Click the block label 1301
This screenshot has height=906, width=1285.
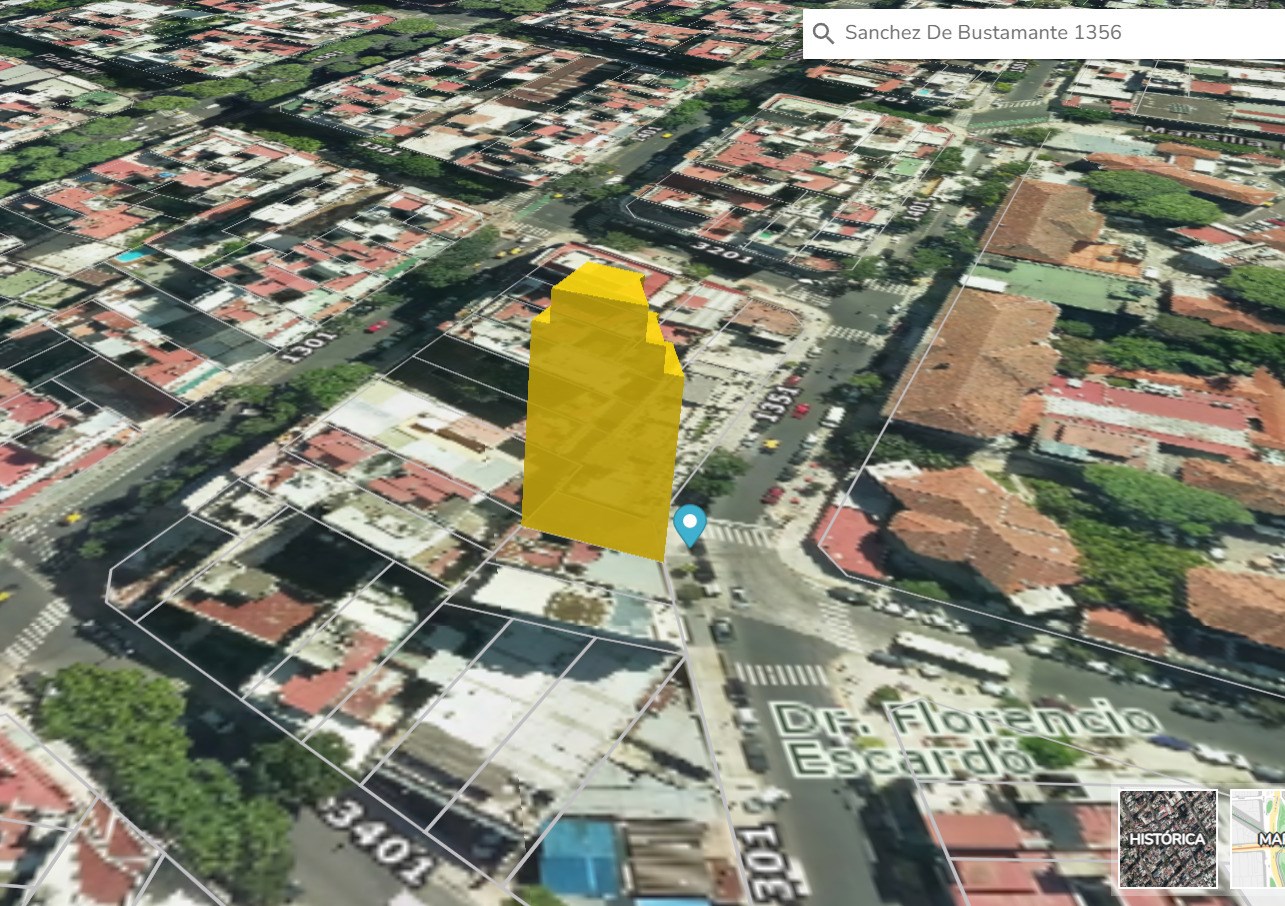pos(303,345)
